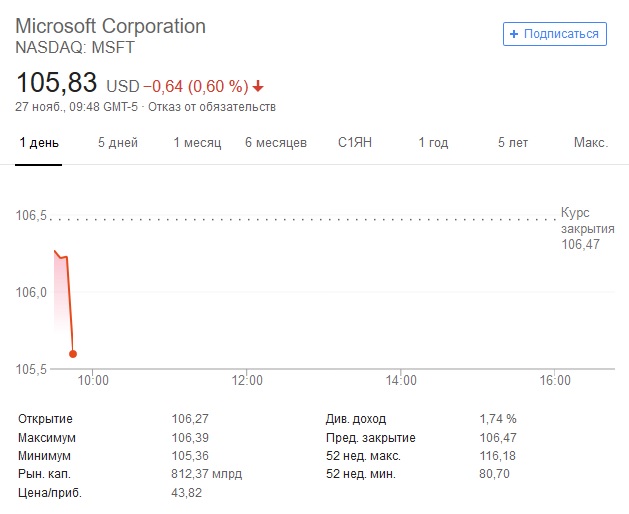Switch to the 5 дней tab
Image resolution: width=629 pixels, height=514 pixels.
[x=118, y=142]
